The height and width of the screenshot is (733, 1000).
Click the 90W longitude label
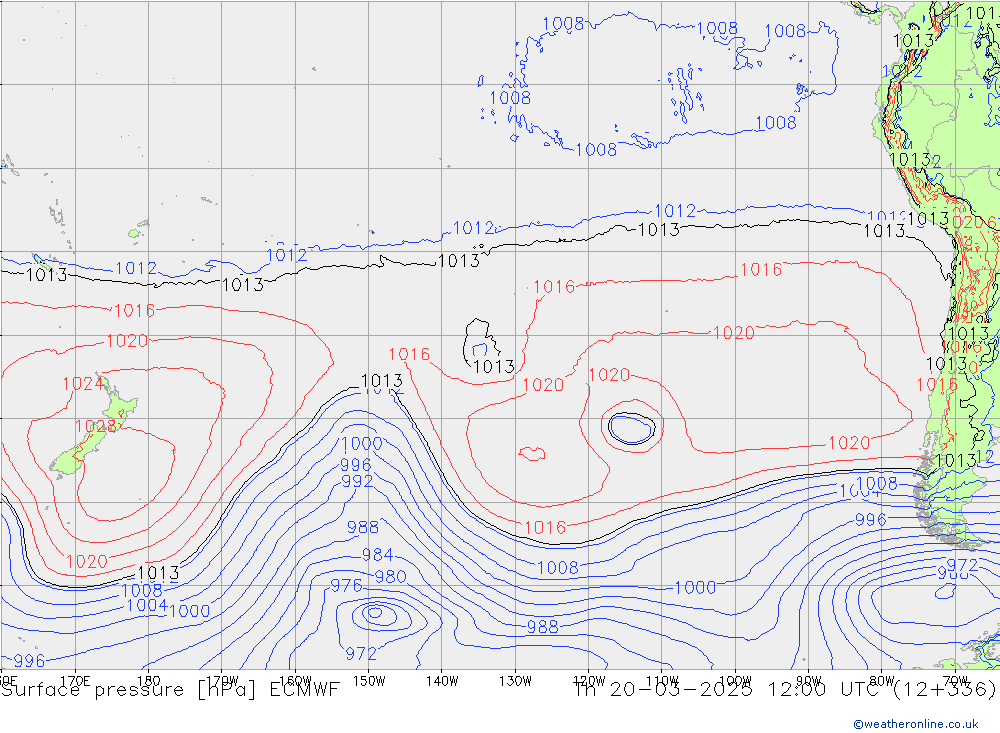click(809, 681)
